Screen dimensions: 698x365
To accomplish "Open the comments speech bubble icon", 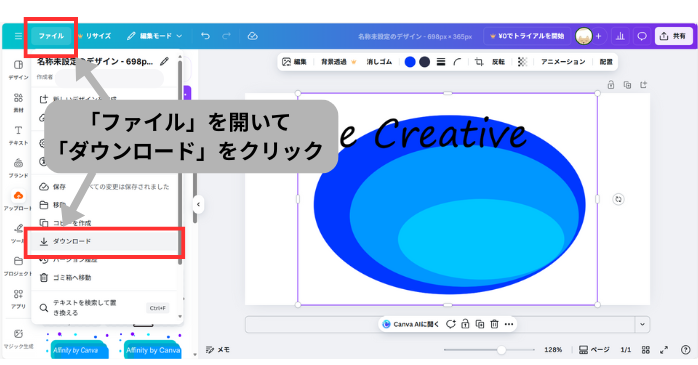I will (x=641, y=36).
